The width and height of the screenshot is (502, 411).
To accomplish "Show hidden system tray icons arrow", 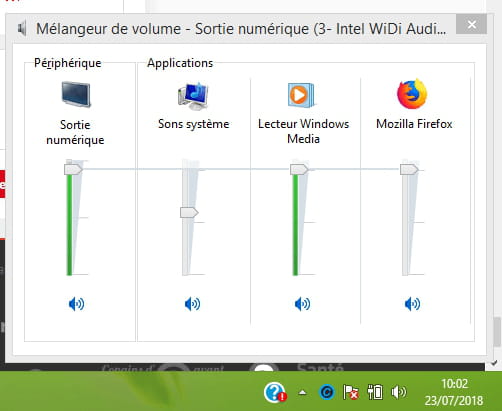I will 302,393.
